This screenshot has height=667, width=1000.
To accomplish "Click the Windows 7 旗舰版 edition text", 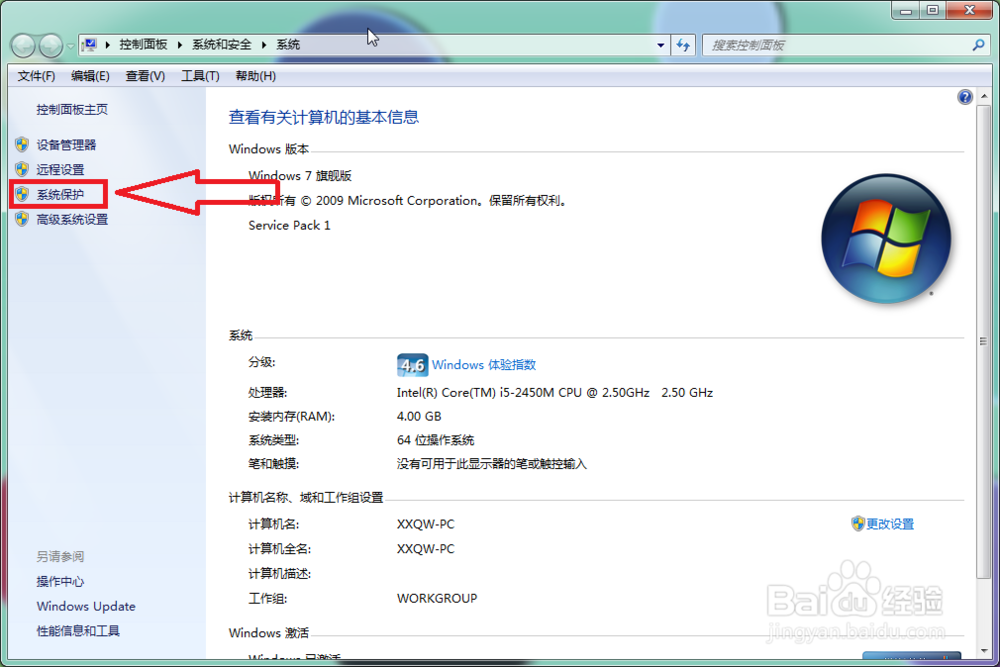I will 300,175.
